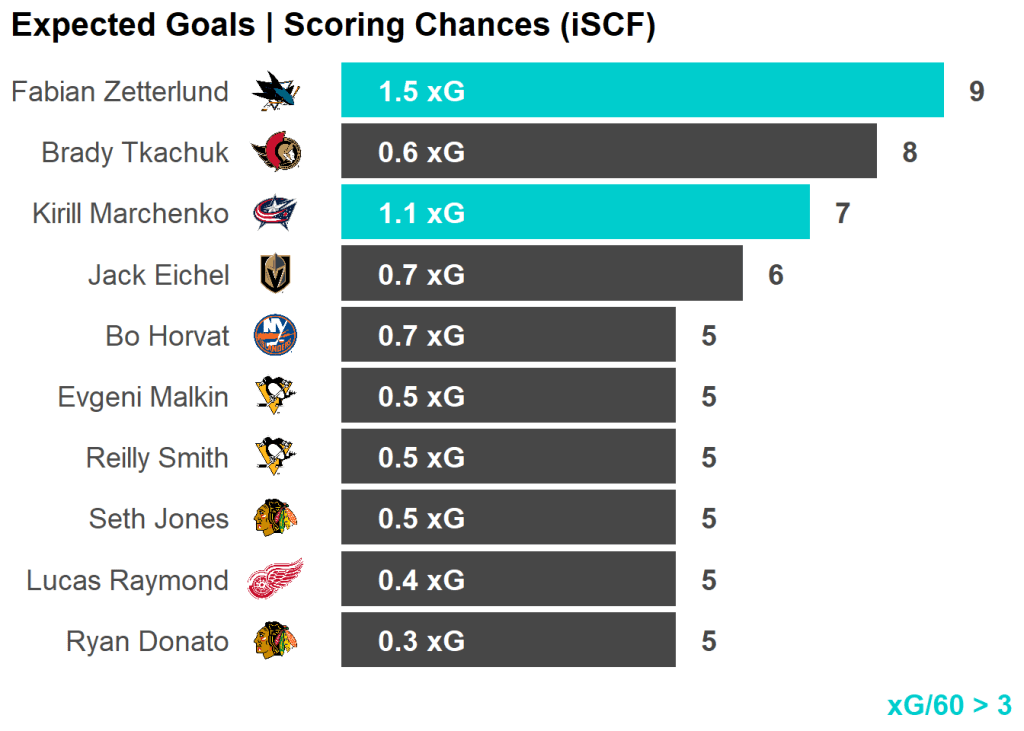
Task: Click the Penguins logo beside Reilly Smith
Action: [275, 458]
